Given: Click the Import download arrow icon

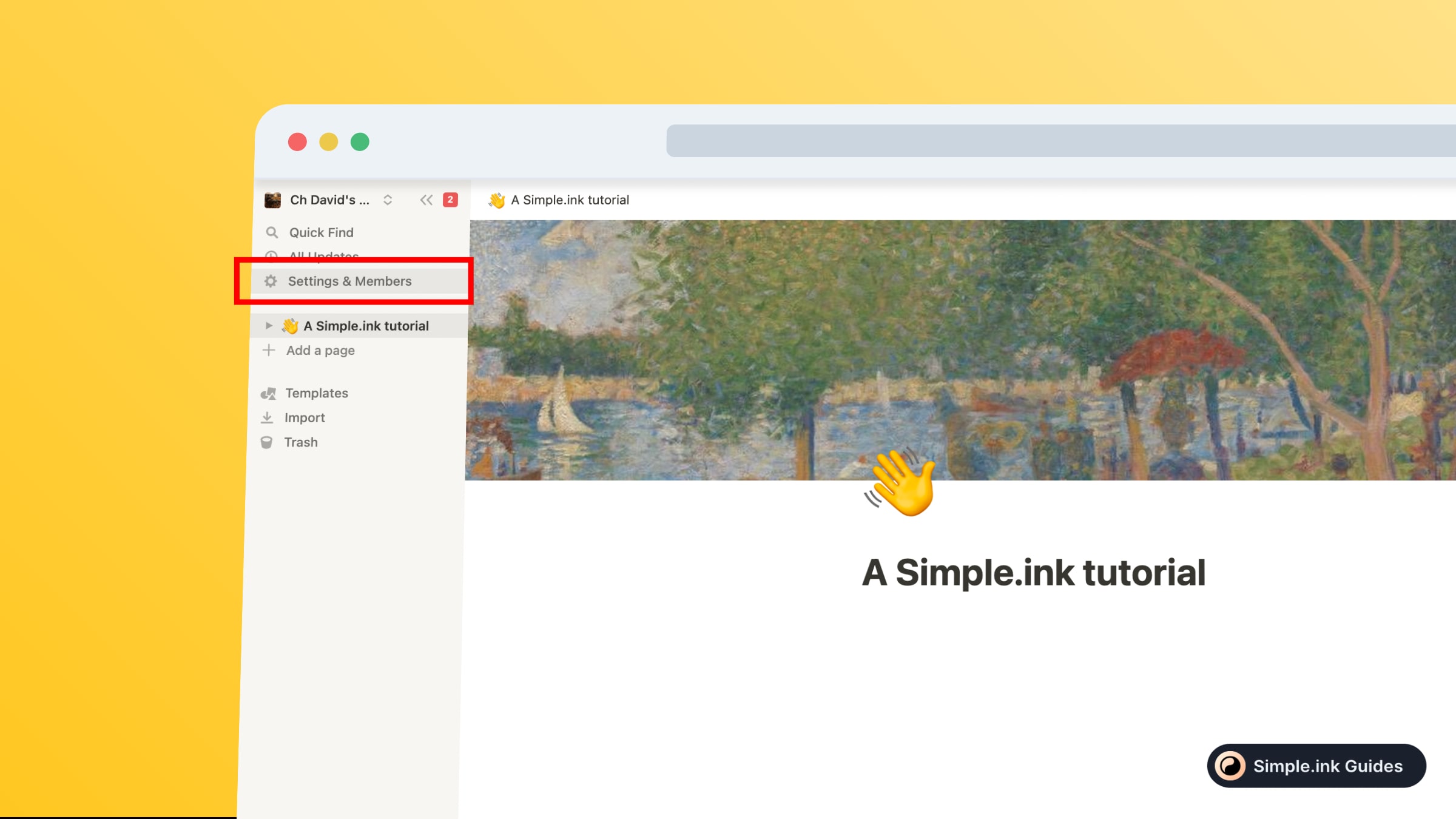Looking at the screenshot, I should [x=267, y=417].
